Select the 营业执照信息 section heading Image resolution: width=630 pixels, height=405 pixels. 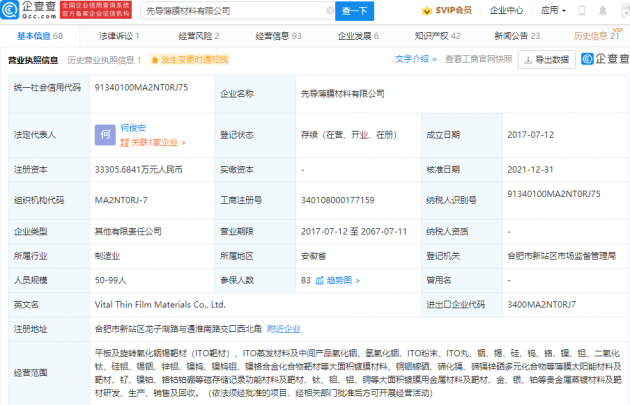(x=33, y=60)
